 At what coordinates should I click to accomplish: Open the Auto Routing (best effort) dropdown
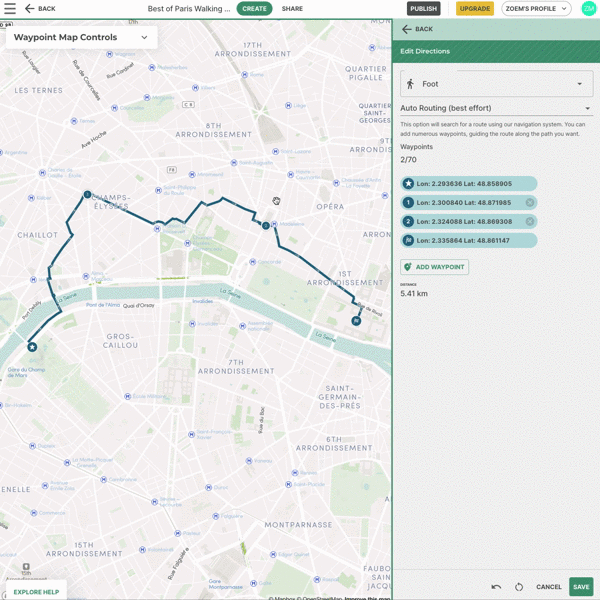coord(495,108)
